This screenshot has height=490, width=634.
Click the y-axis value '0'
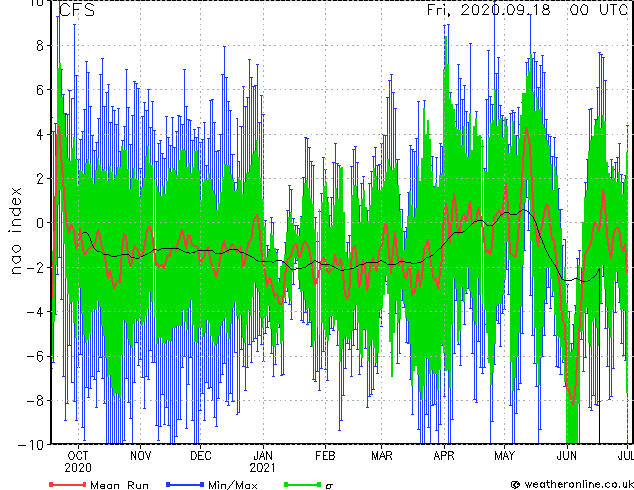coord(40,223)
